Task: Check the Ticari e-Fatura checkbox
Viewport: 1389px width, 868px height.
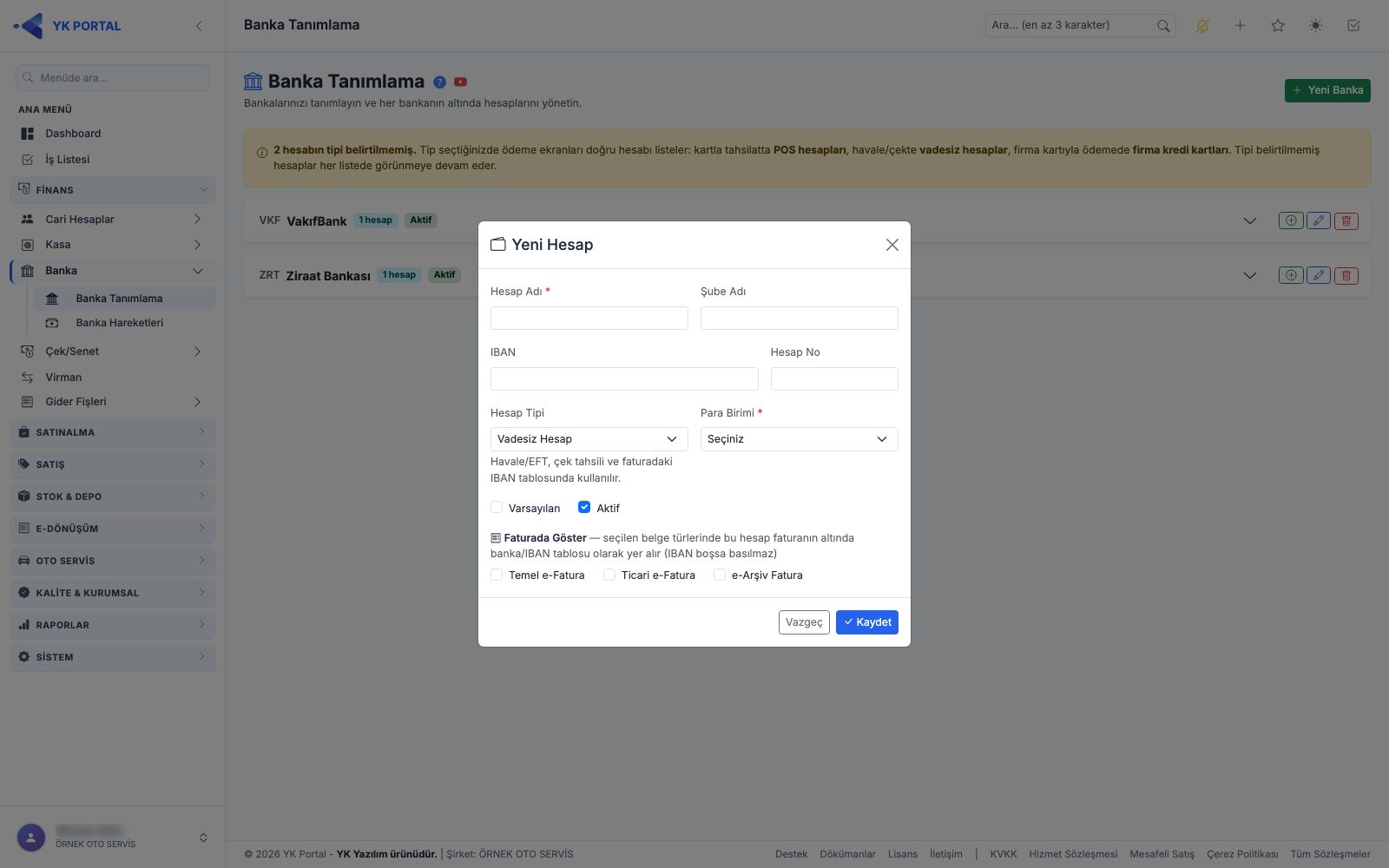Action: click(x=609, y=575)
